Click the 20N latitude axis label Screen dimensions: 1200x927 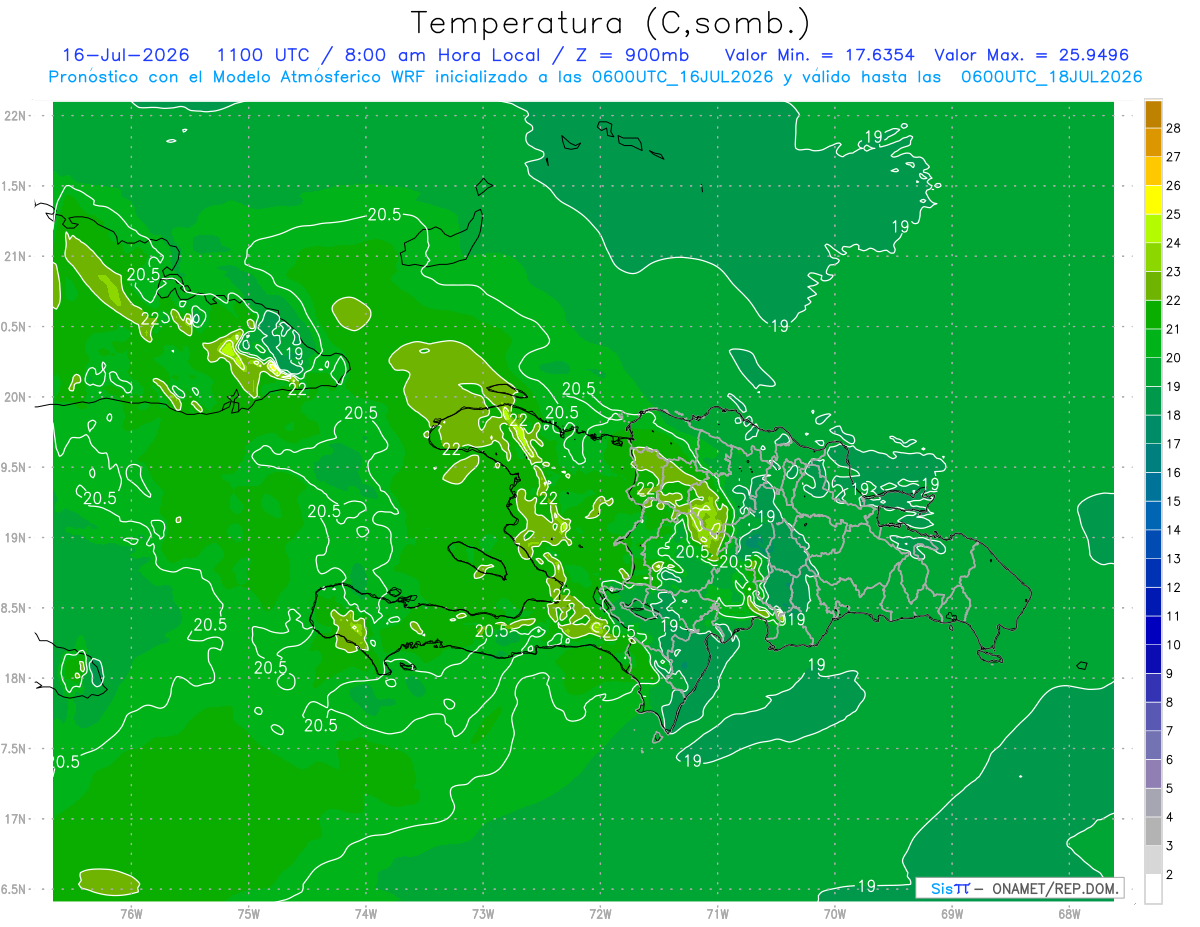pos(16,397)
